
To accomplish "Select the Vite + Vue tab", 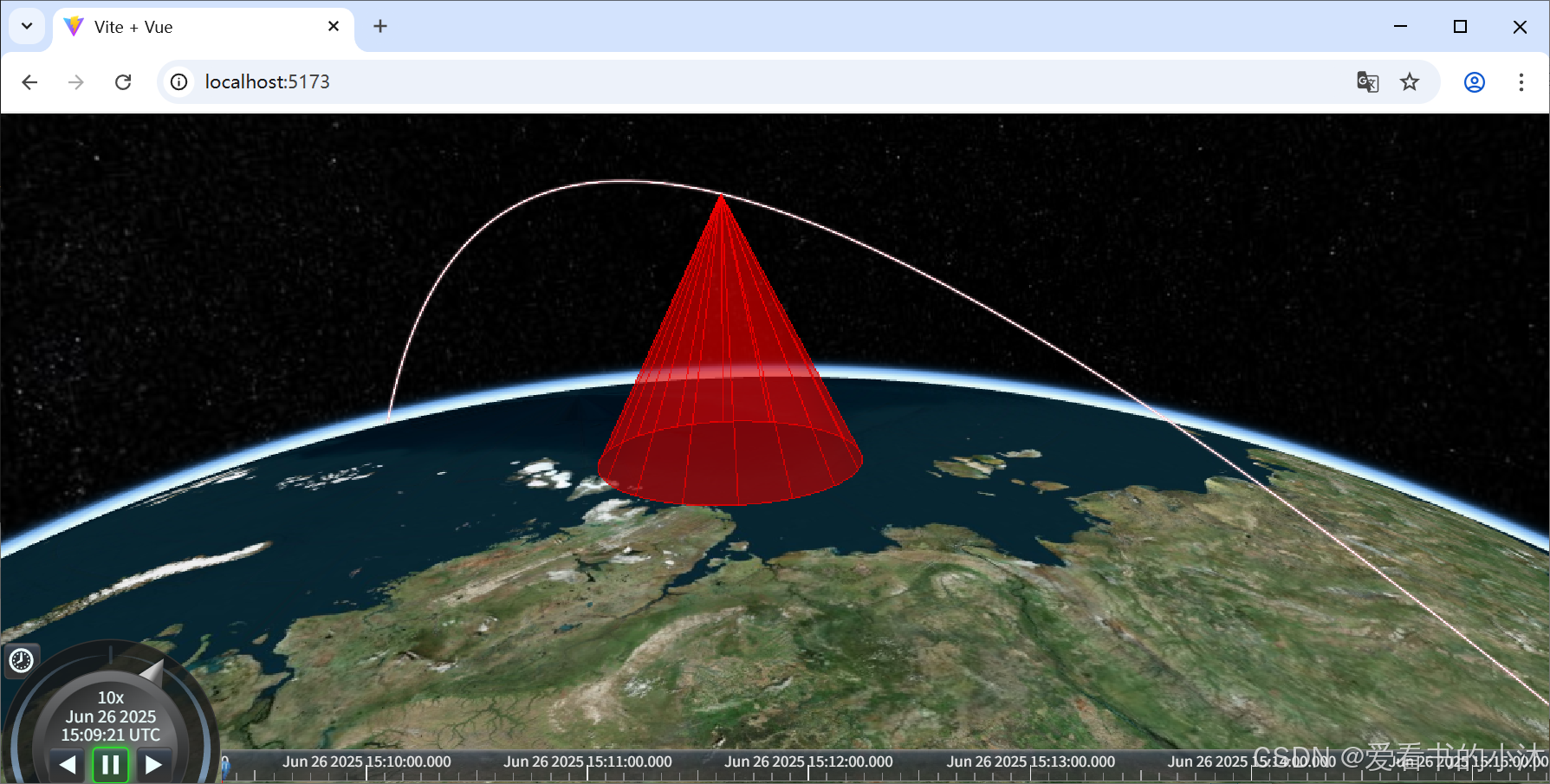I will [x=204, y=27].
